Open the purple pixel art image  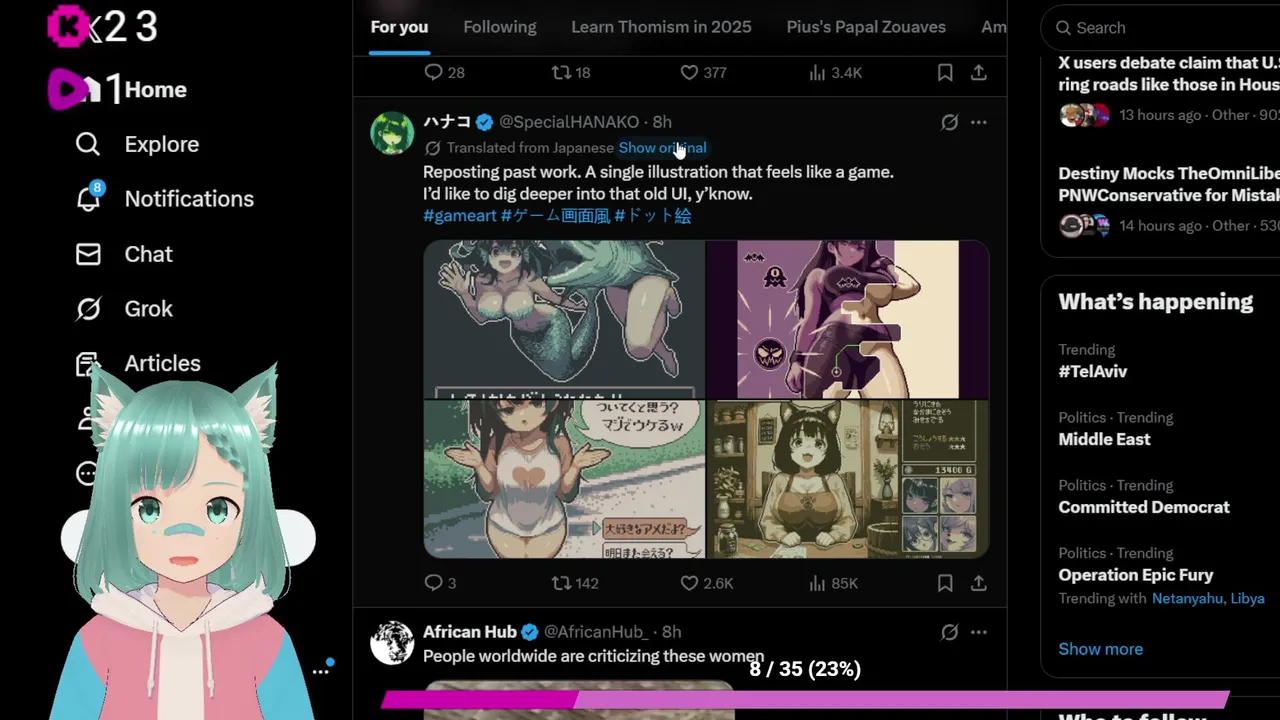pyautogui.click(x=848, y=319)
